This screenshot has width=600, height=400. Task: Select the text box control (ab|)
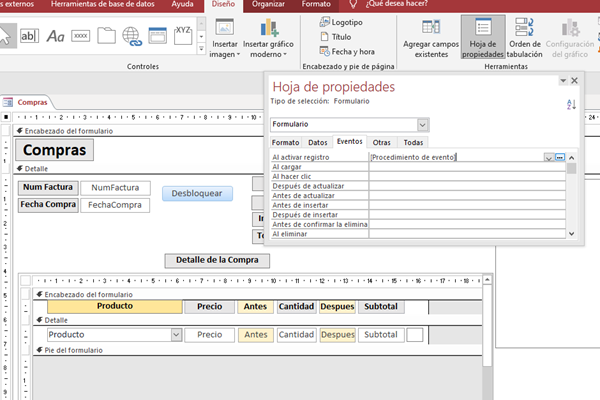click(x=30, y=36)
